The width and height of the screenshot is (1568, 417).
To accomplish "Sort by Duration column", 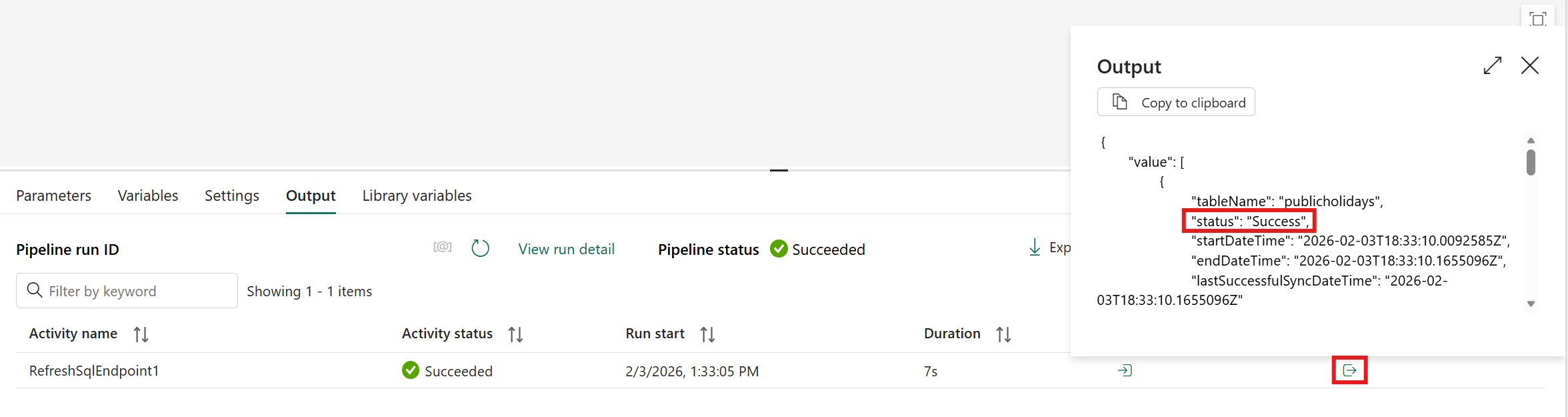I will coord(1003,334).
